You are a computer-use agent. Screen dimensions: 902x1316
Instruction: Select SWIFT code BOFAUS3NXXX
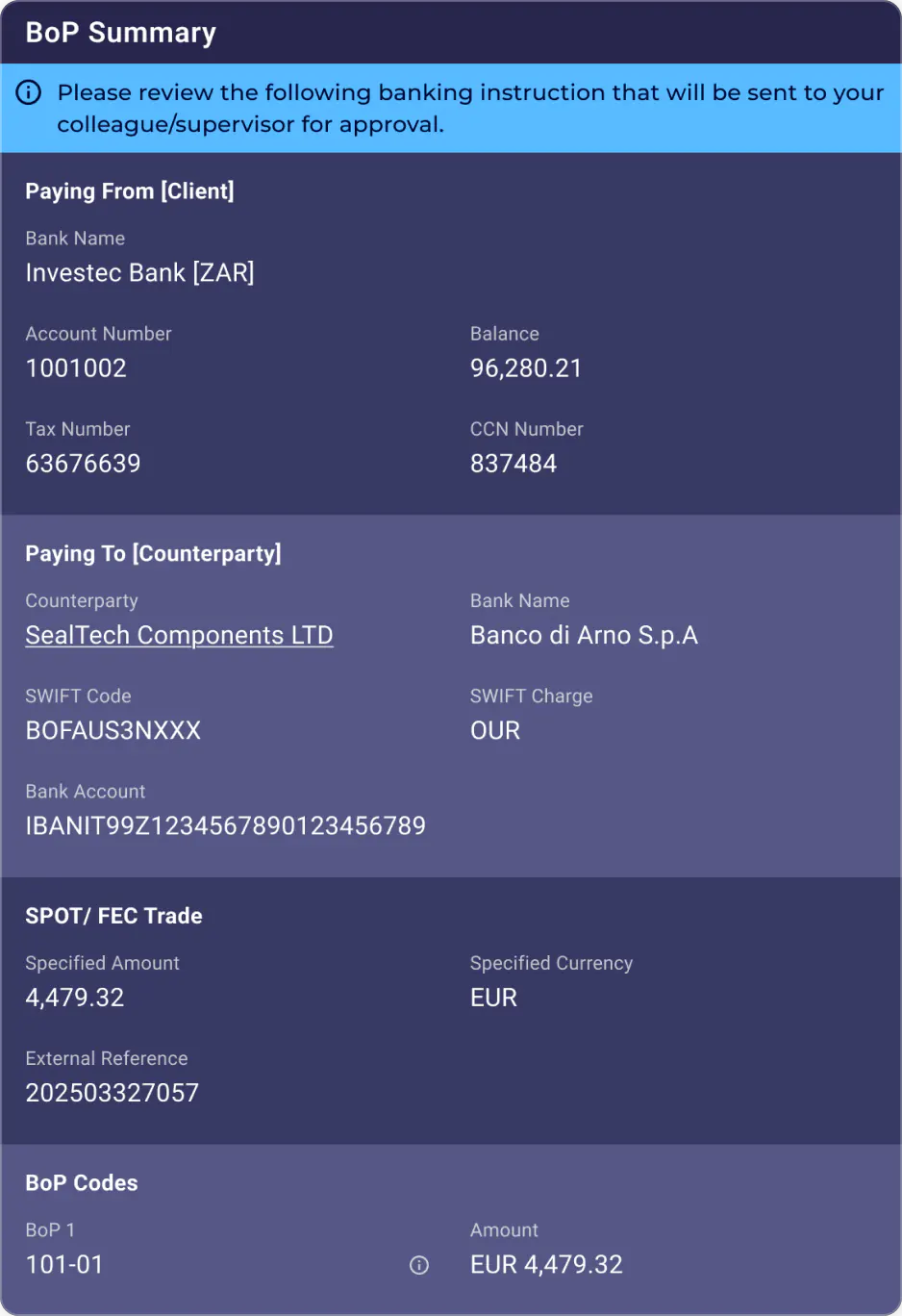coord(113,730)
